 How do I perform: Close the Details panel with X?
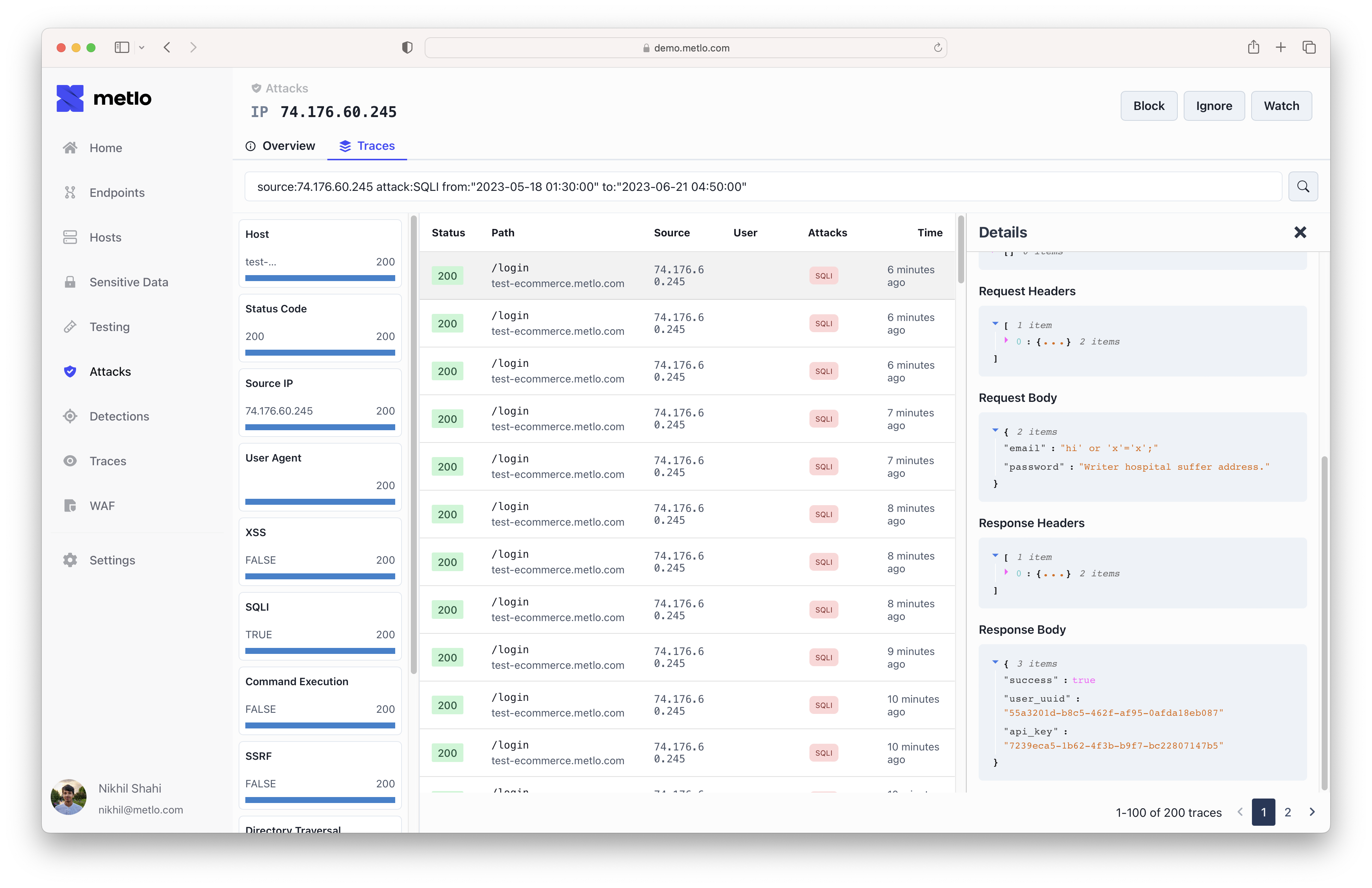pos(1299,232)
